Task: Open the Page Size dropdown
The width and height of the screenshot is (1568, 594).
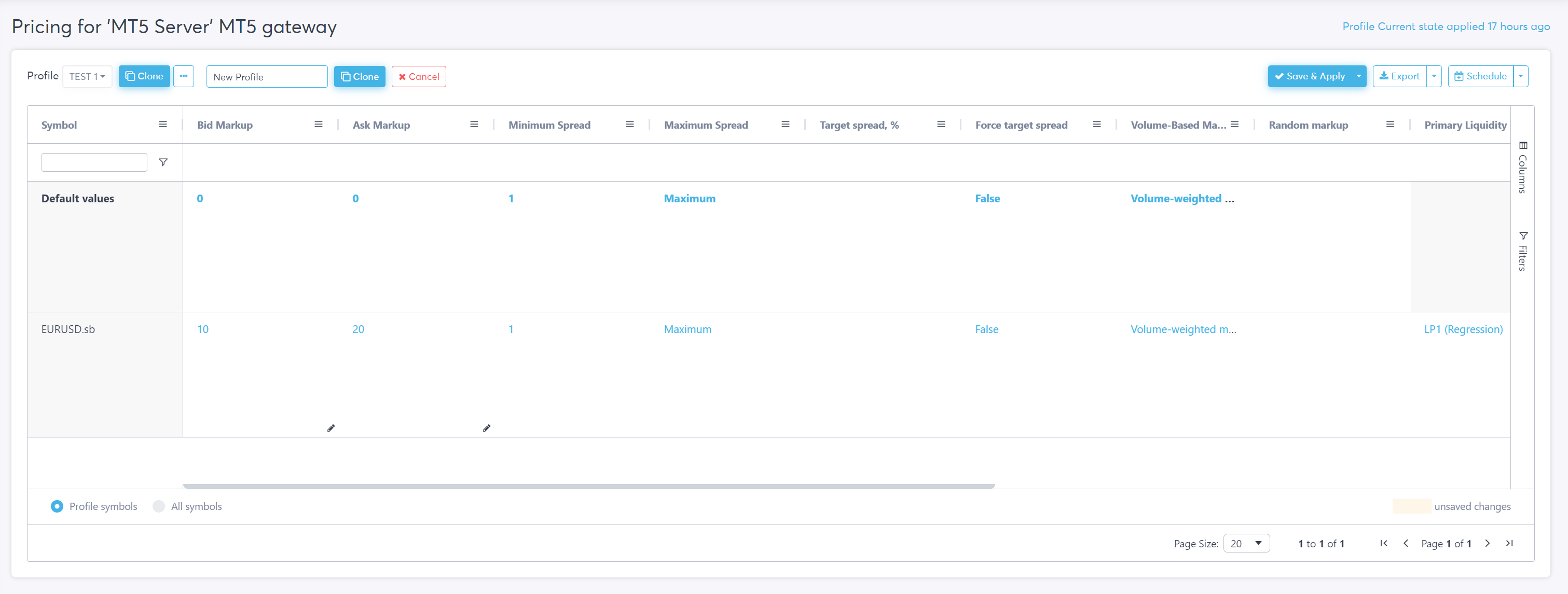Action: (x=1246, y=544)
